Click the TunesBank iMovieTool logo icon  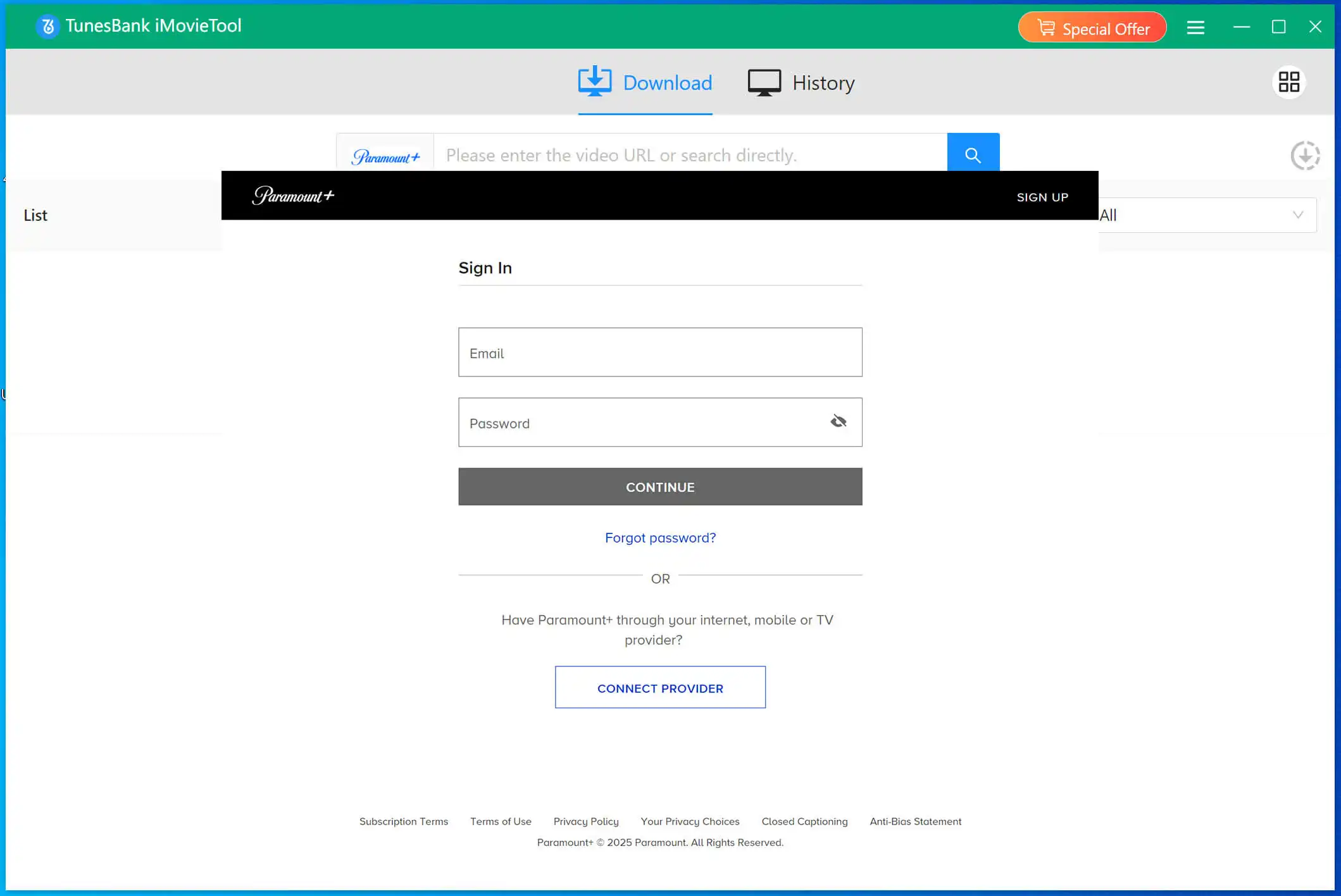(x=47, y=26)
